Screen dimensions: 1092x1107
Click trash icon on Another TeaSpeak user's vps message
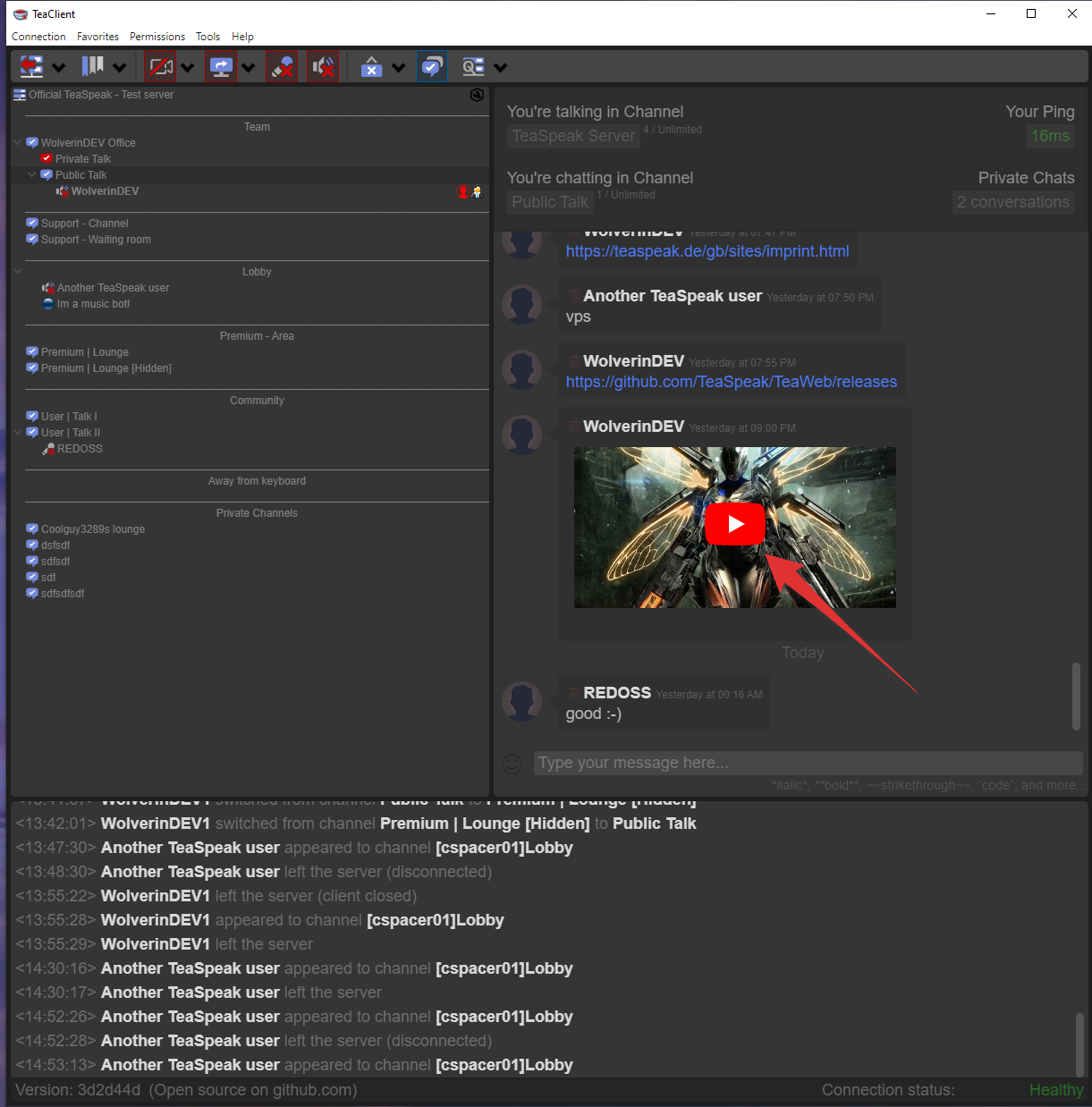(x=573, y=296)
